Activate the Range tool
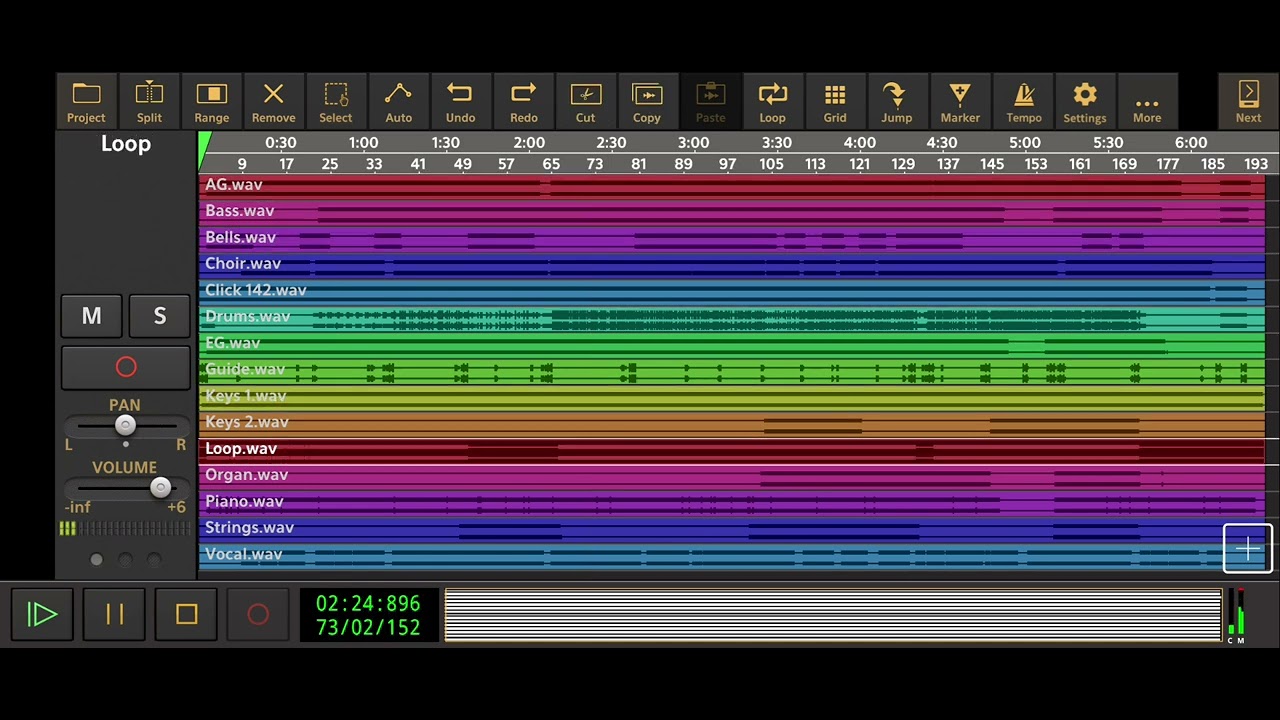 pyautogui.click(x=211, y=102)
